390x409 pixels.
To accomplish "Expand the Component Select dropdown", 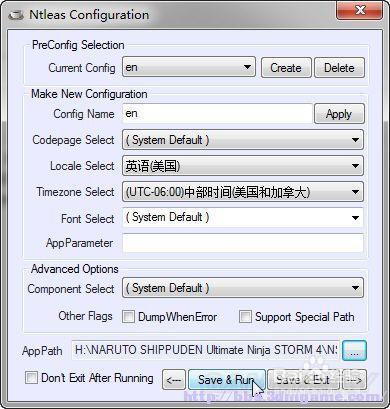I will click(243, 288).
